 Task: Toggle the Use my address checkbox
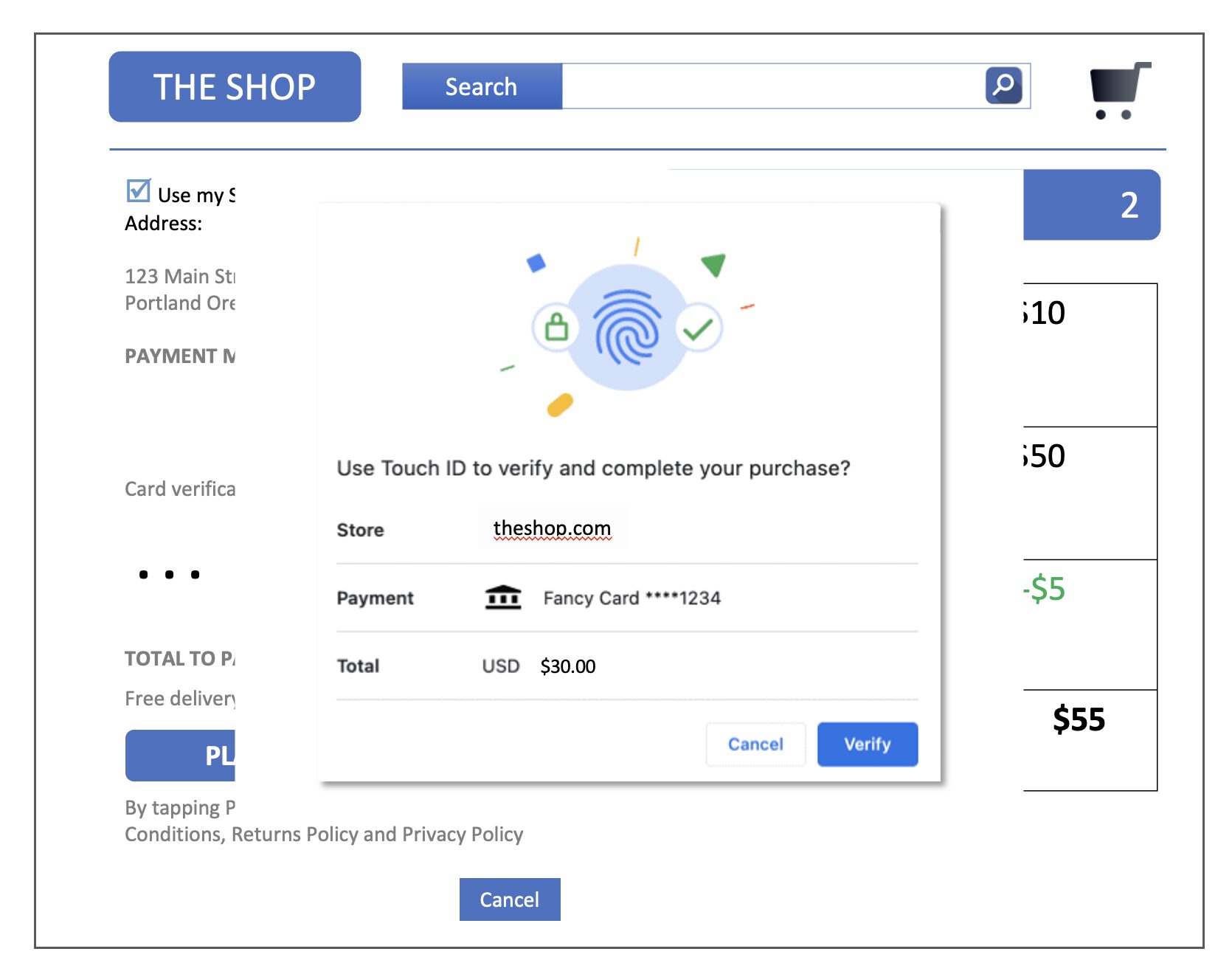click(139, 190)
